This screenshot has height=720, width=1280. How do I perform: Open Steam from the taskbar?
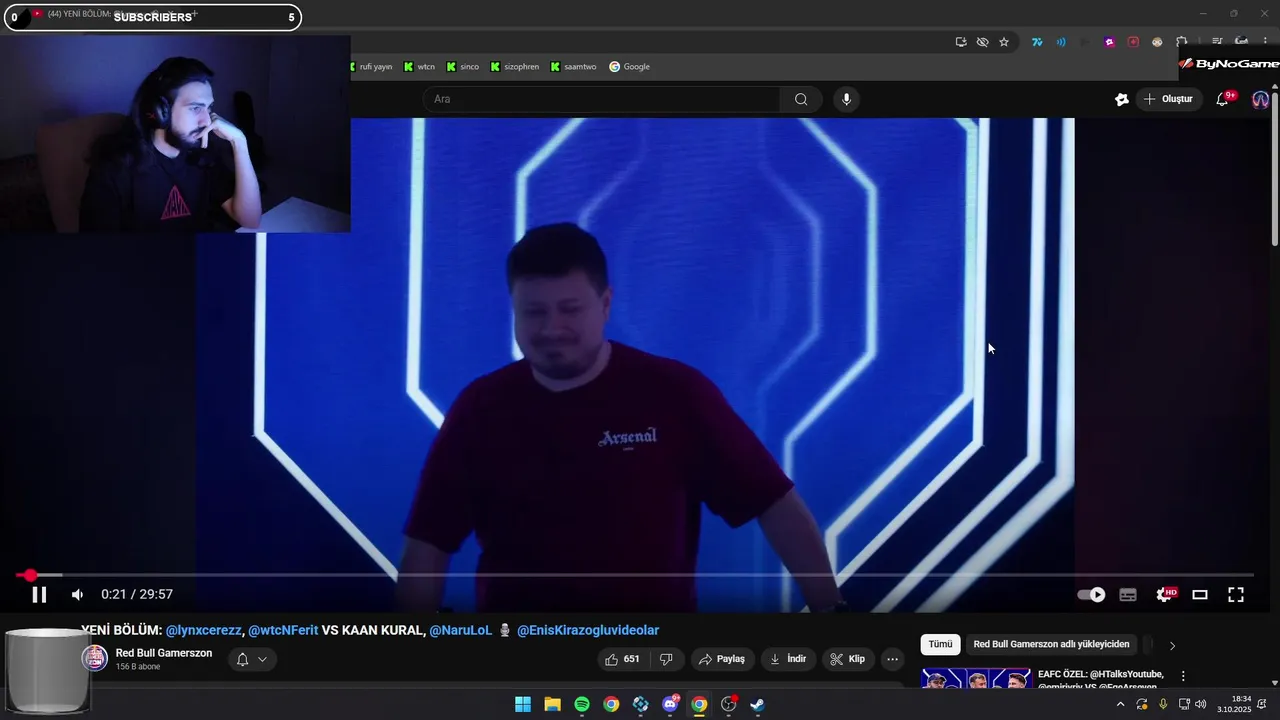[x=758, y=704]
